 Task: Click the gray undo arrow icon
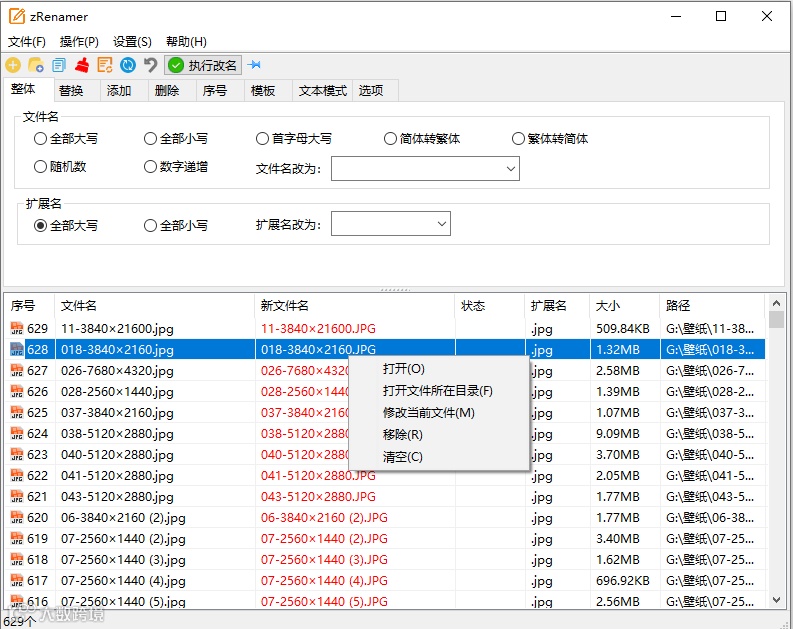click(150, 65)
